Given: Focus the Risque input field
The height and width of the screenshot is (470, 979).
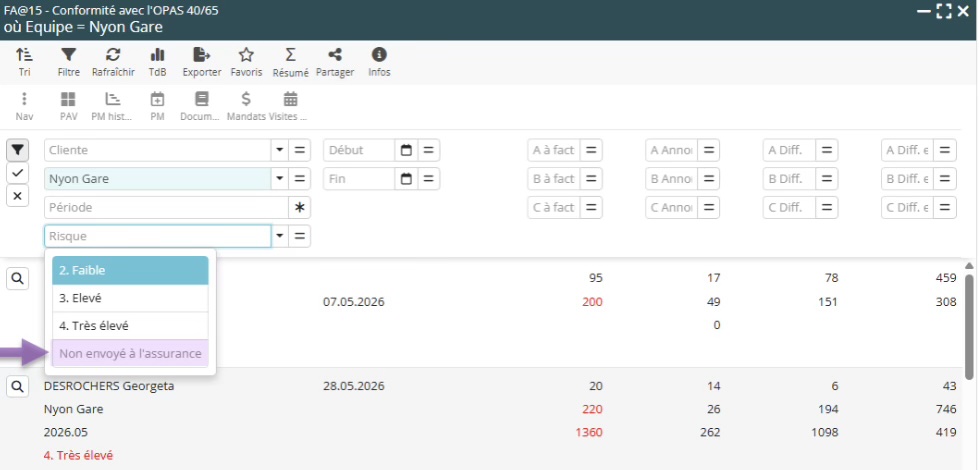Looking at the screenshot, I should [x=157, y=236].
